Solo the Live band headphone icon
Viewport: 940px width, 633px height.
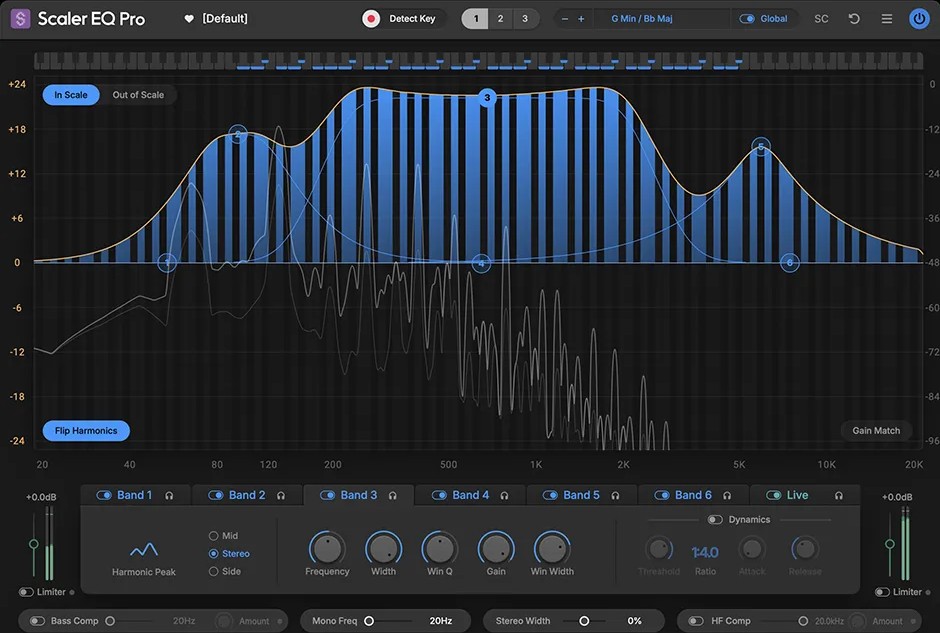click(839, 496)
